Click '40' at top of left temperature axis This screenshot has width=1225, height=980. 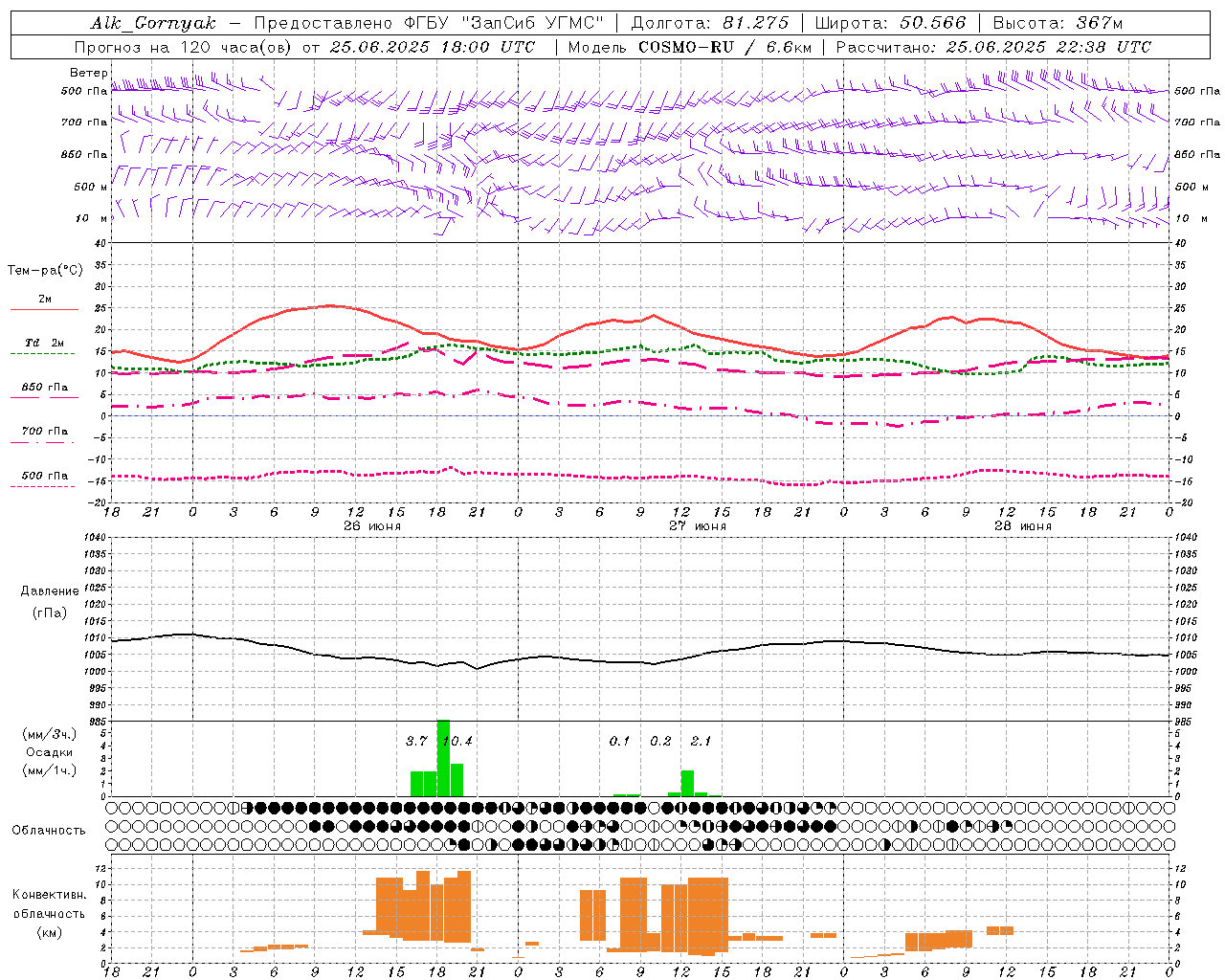(100, 243)
